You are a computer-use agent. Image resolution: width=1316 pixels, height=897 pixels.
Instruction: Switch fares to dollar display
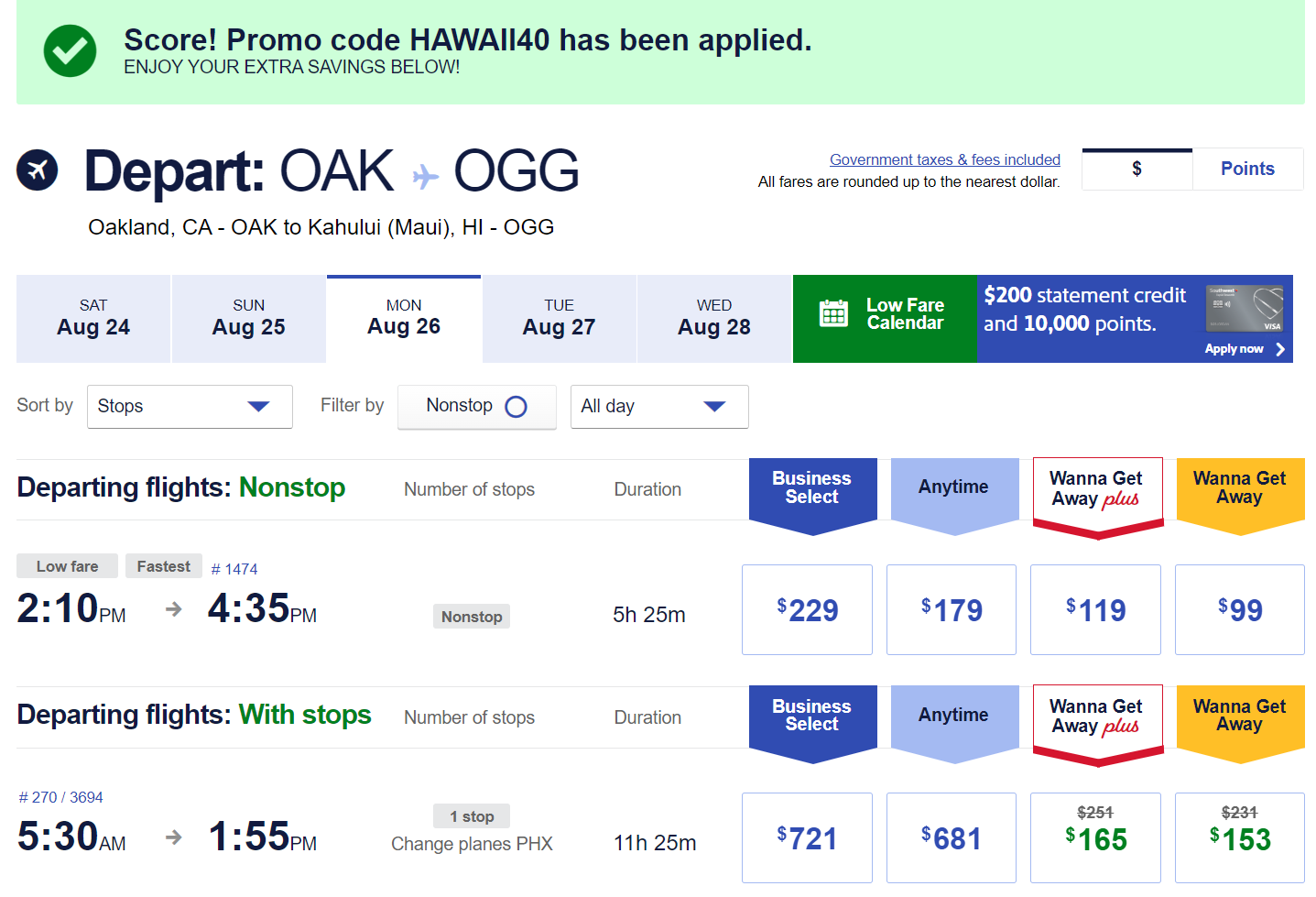coord(1137,169)
